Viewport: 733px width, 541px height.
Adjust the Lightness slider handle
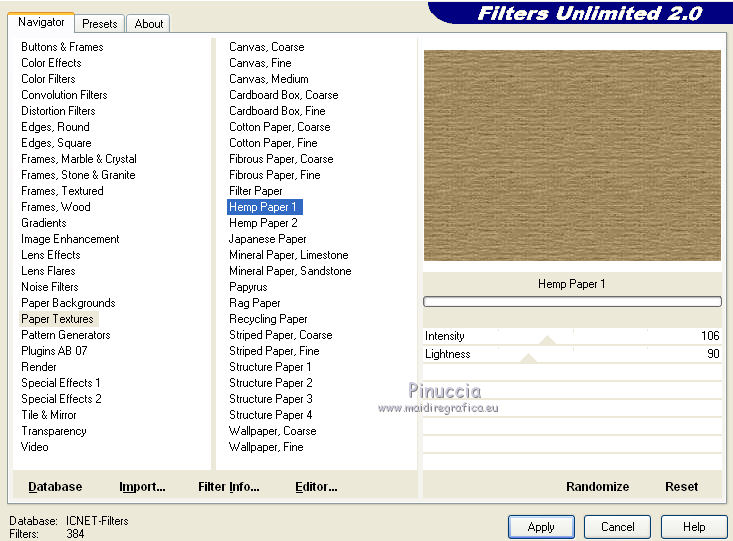click(x=528, y=358)
